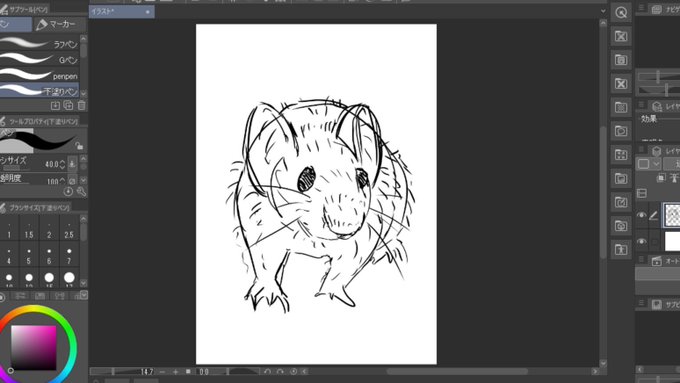680x383 pixels.
Task: Click the second command bar icon with X
Action: pos(621,36)
